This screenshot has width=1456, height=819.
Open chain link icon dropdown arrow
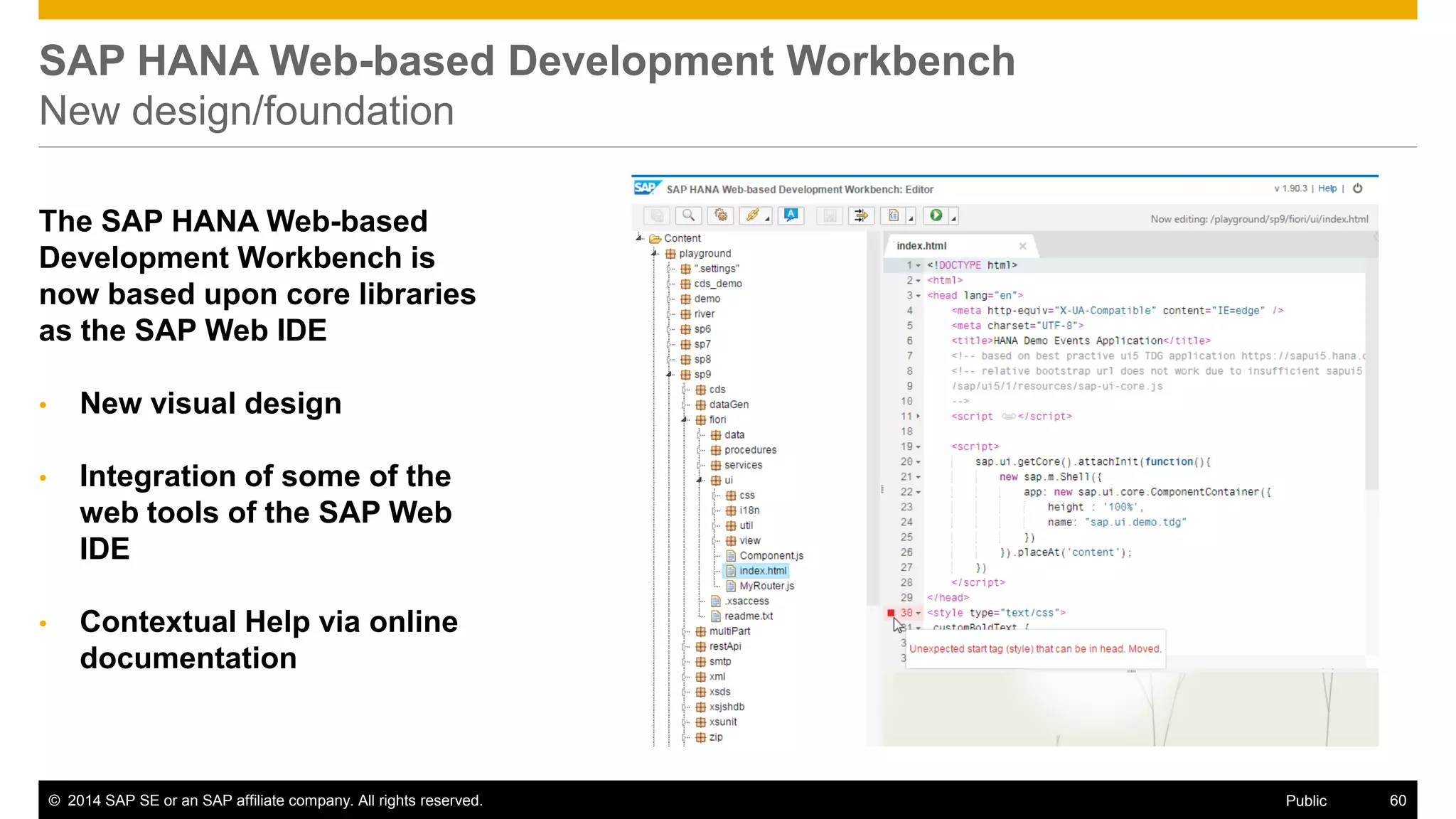(x=768, y=219)
